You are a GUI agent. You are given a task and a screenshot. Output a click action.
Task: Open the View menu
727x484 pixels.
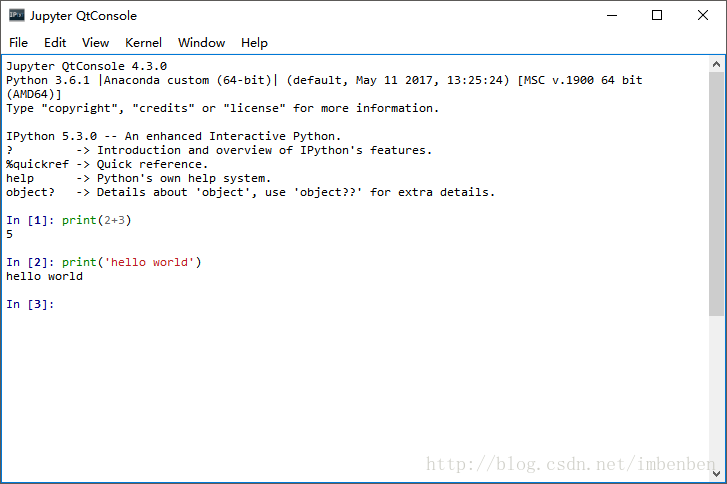coord(96,43)
